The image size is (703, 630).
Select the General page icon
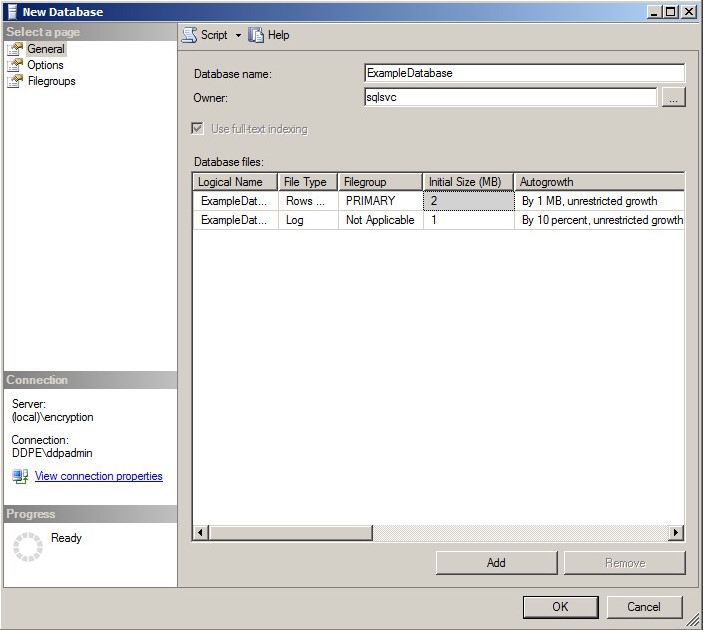pyautogui.click(x=15, y=49)
